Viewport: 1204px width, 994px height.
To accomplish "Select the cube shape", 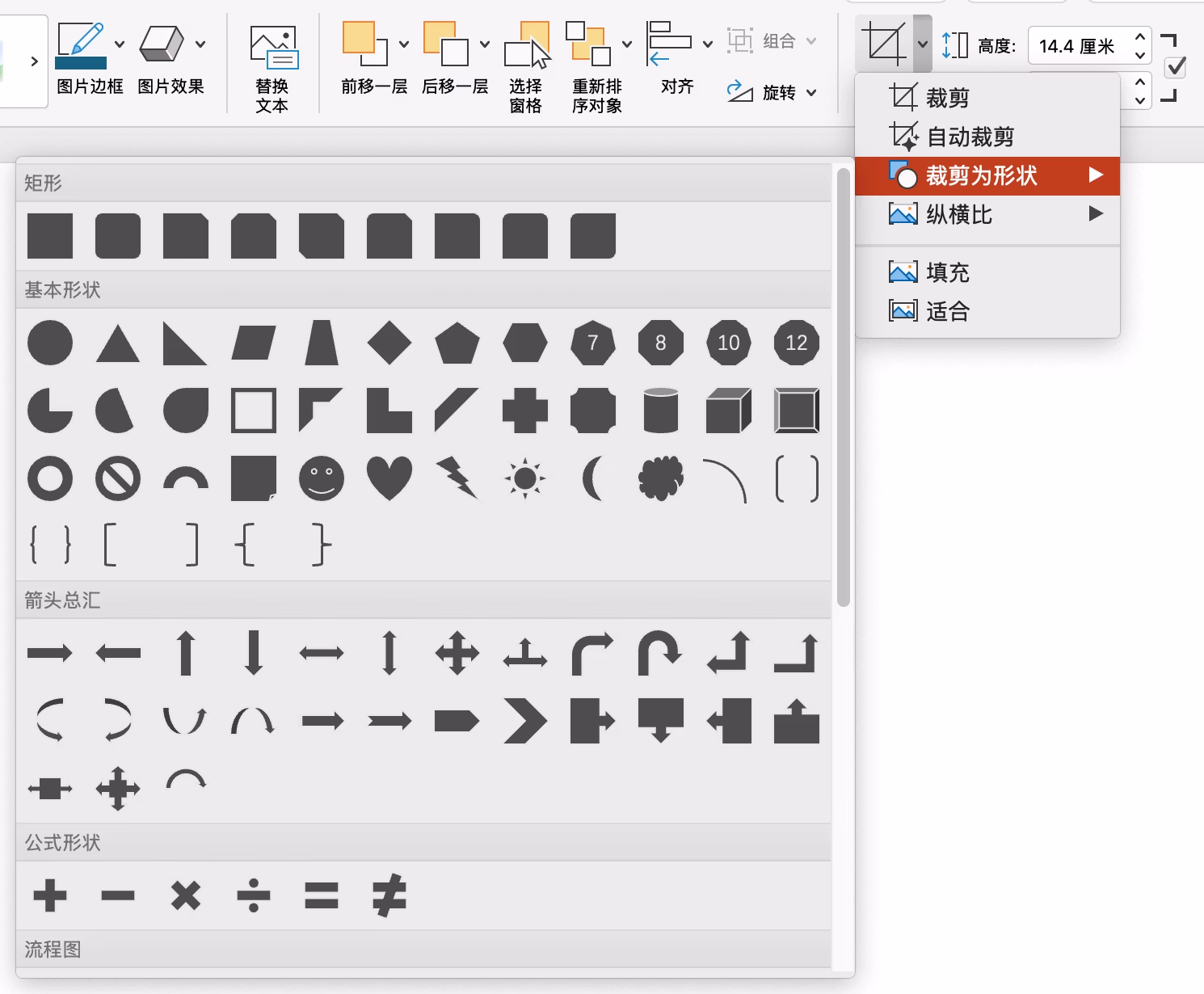I will [728, 411].
